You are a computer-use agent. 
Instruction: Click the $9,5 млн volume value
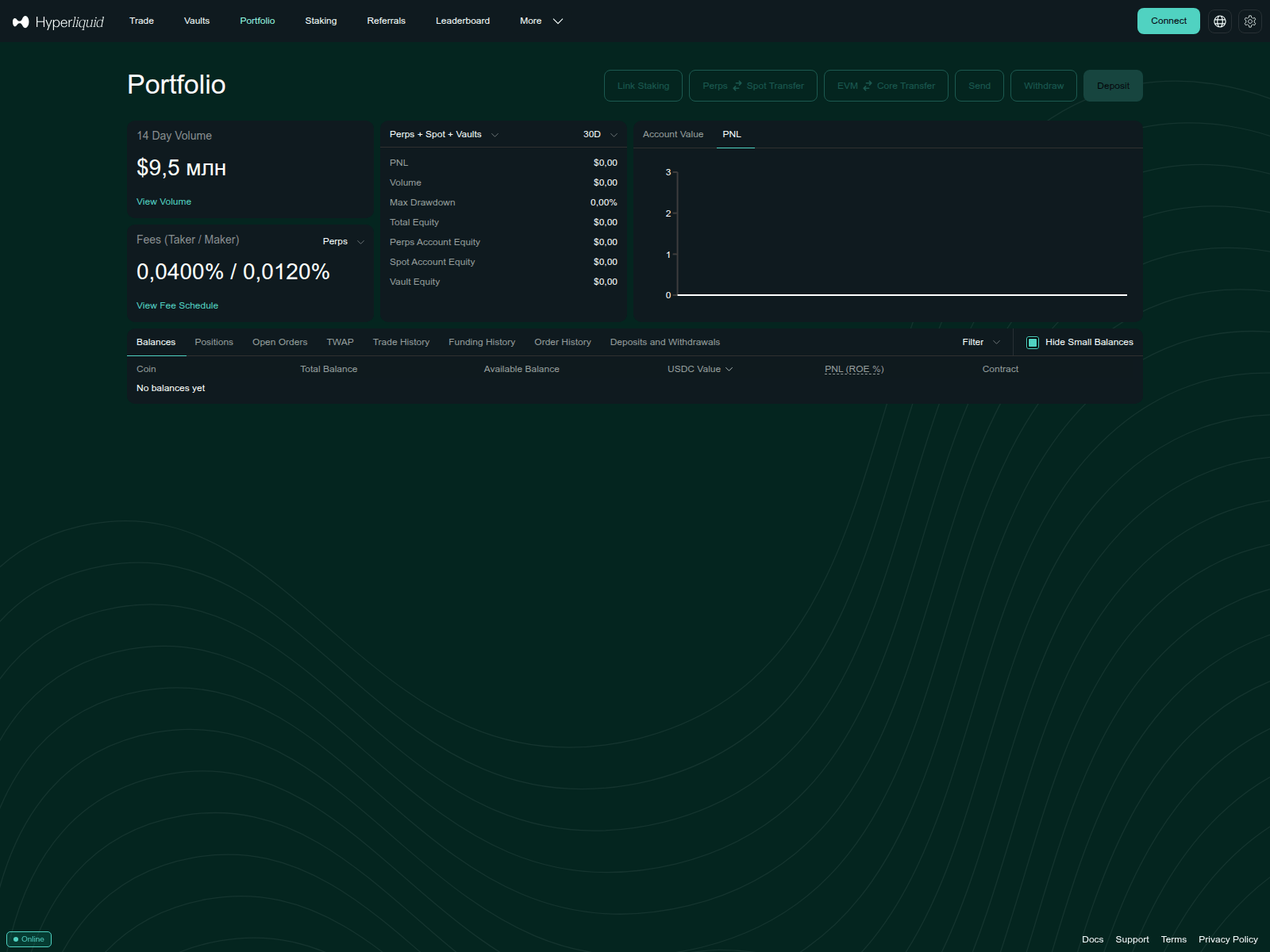182,168
